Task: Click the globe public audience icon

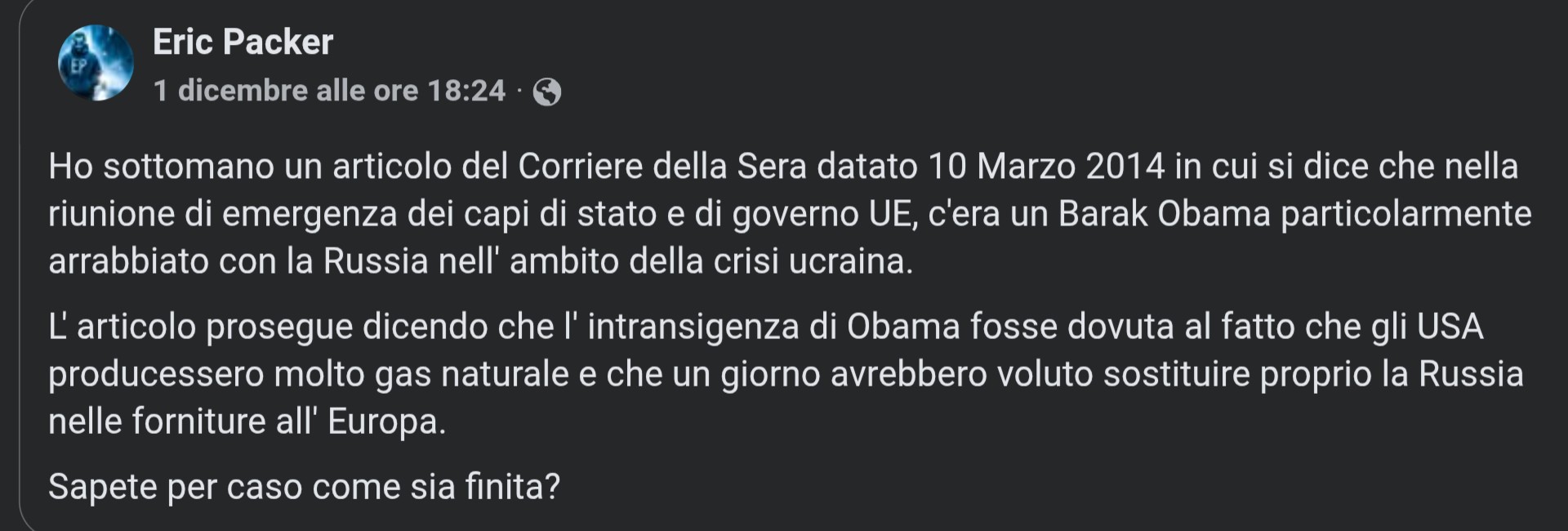Action: point(547,92)
